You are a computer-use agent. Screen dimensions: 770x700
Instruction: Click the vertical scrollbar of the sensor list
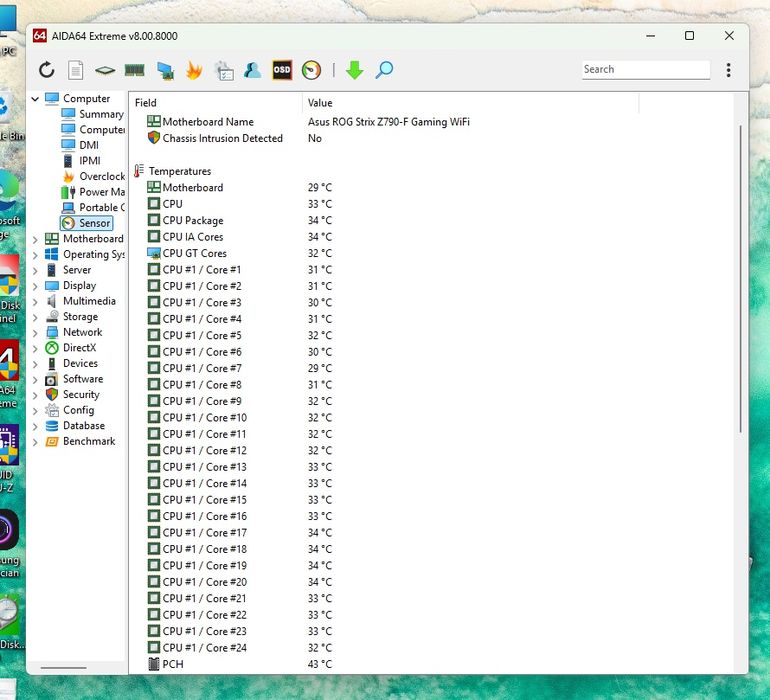tap(741, 279)
